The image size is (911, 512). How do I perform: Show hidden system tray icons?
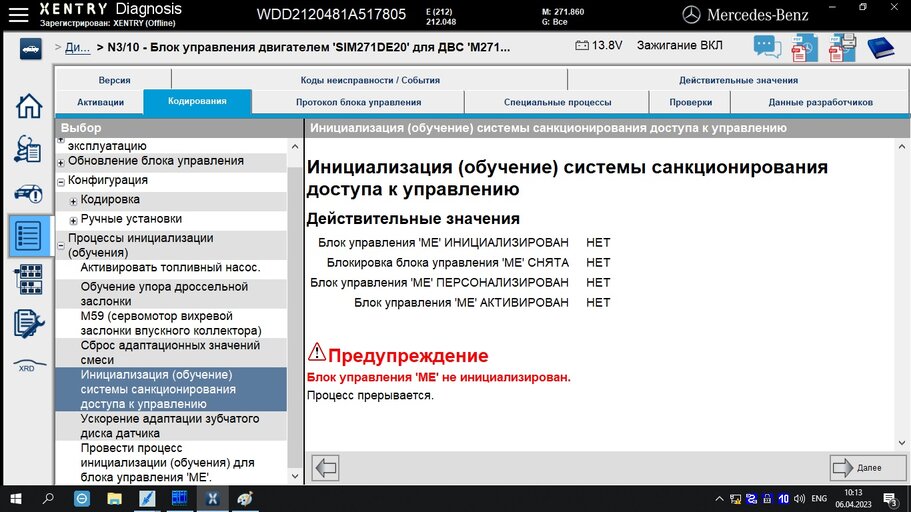click(719, 499)
